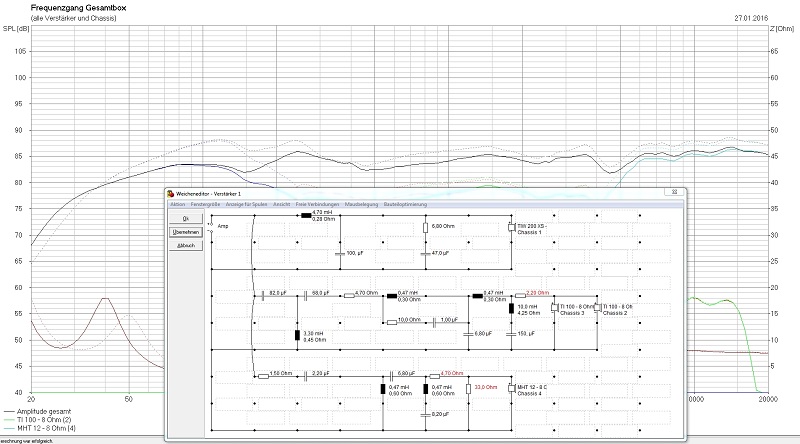The width and height of the screenshot is (800, 444).
Task: Click the TIW 200 XS Chassis 1 driver
Action: click(511, 226)
